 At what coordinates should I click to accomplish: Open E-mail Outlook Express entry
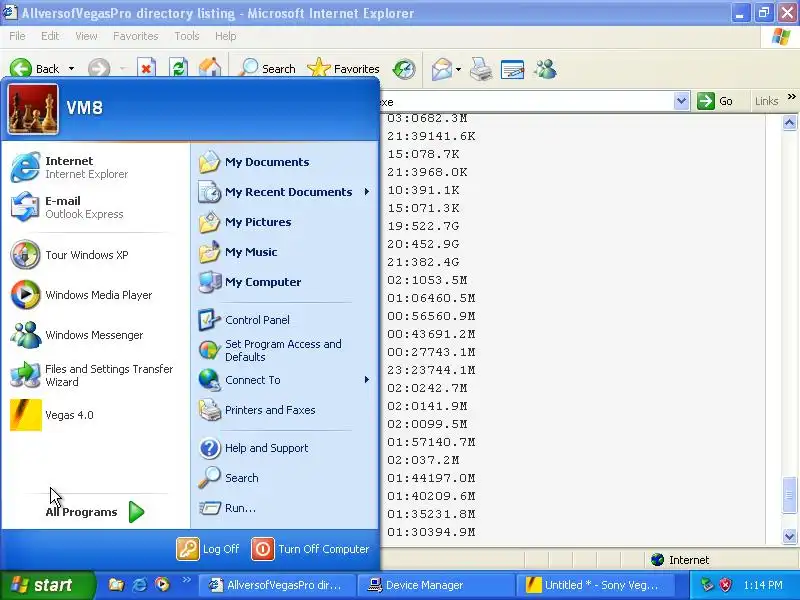96,207
